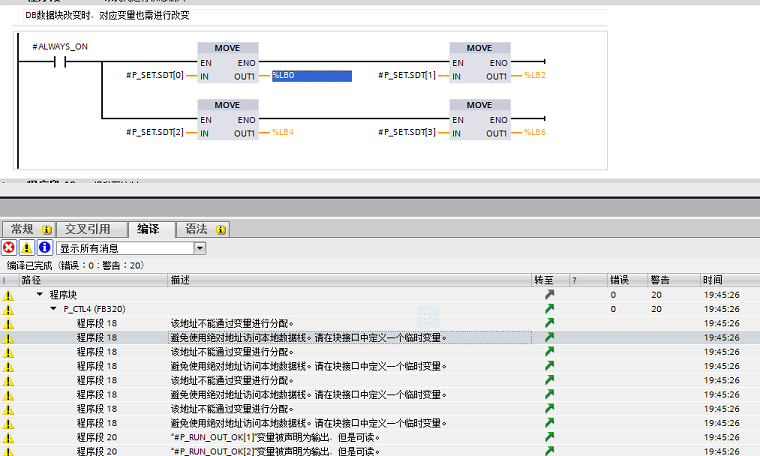Screen dimensions: 760x456
Task: Click the 警告 column header
Action: click(674, 280)
